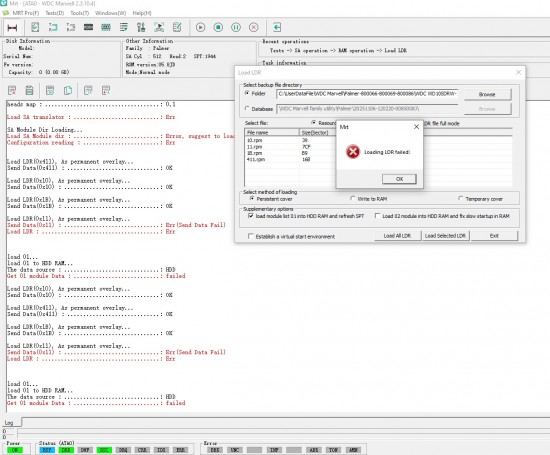Click the copy log icon above log panel
The height and width of the screenshot is (455, 550).
[x=68, y=91]
